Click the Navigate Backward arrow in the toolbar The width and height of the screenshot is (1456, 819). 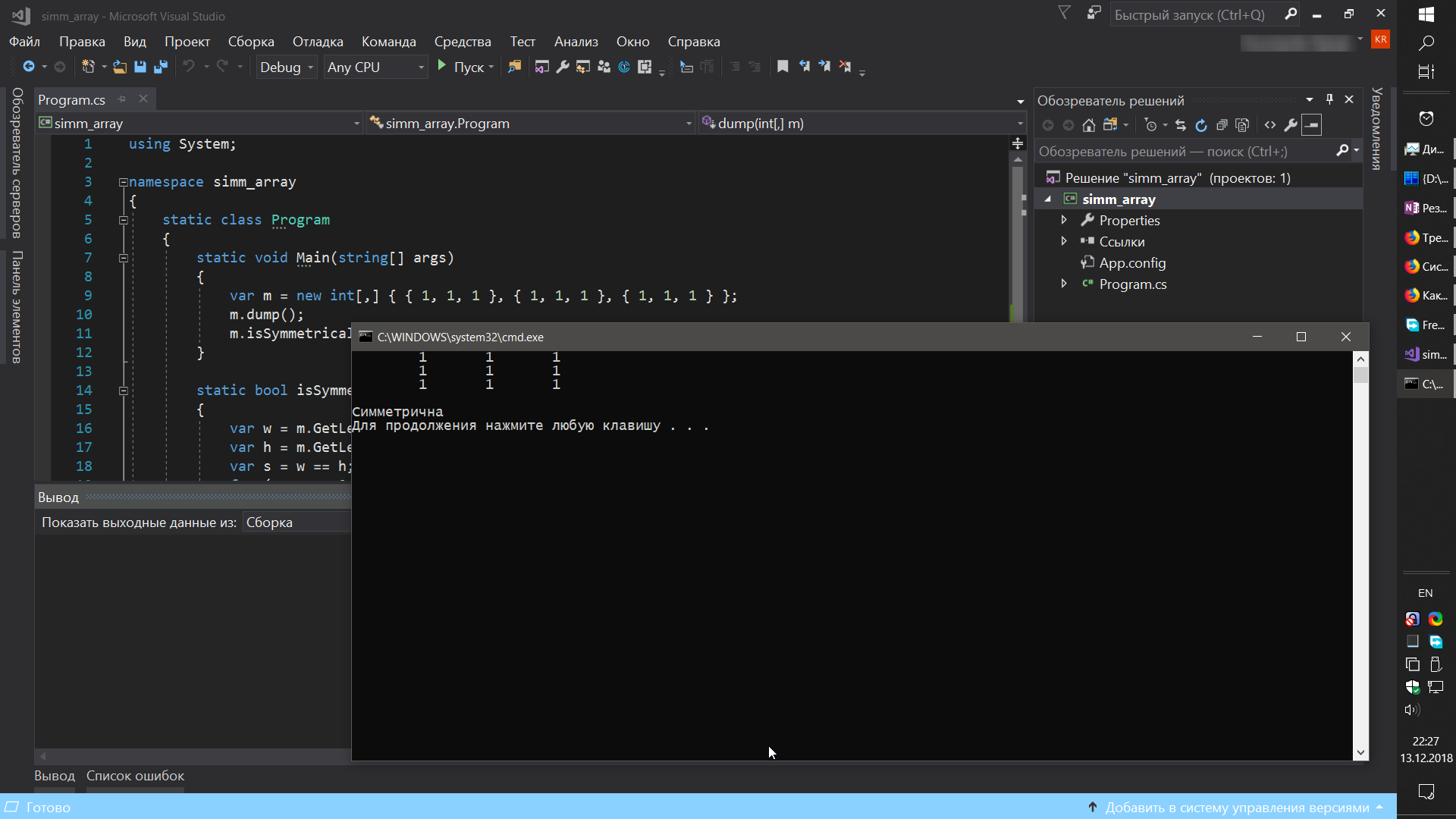tap(29, 67)
